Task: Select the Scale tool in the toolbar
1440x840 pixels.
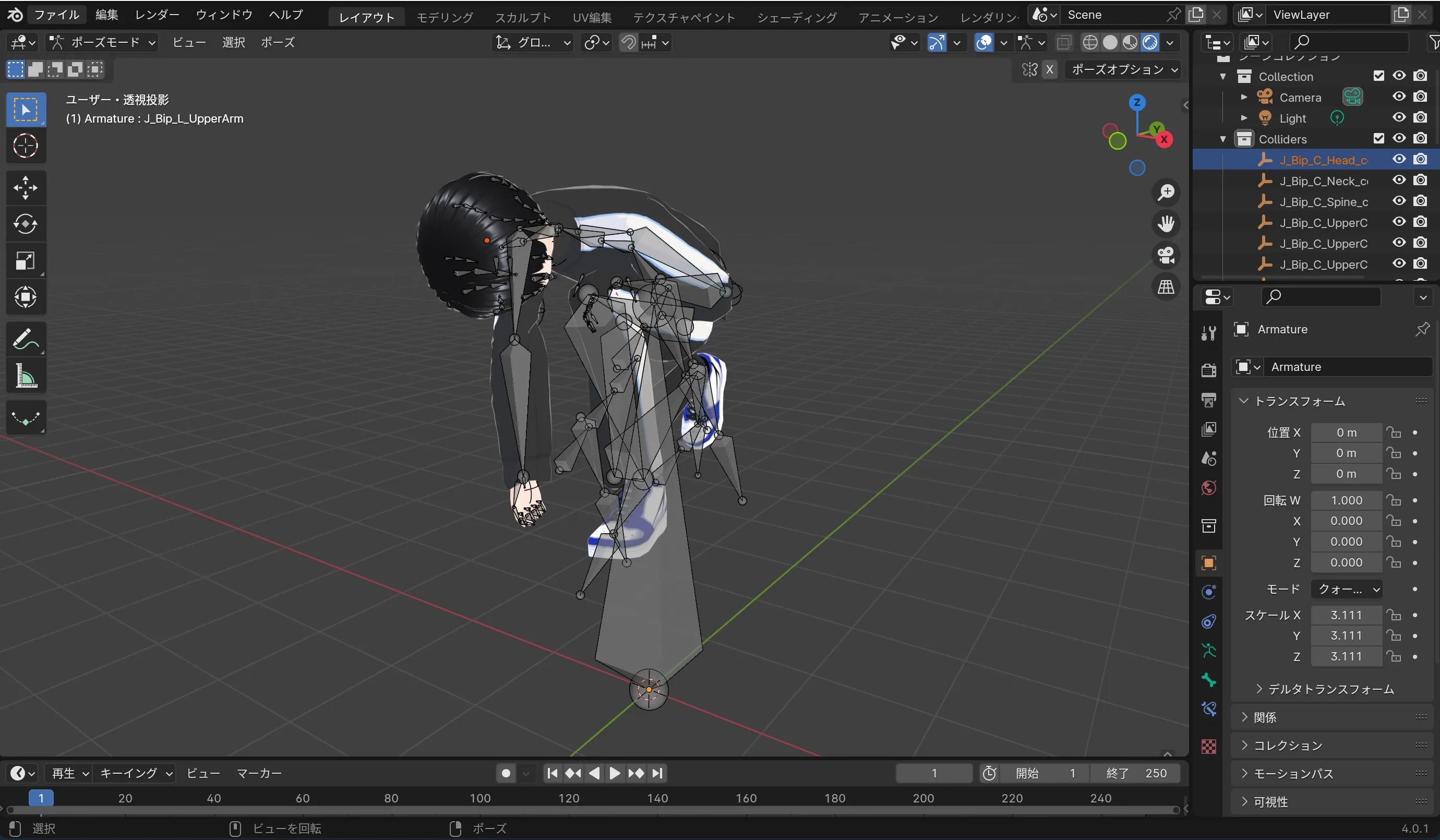Action: (25, 260)
